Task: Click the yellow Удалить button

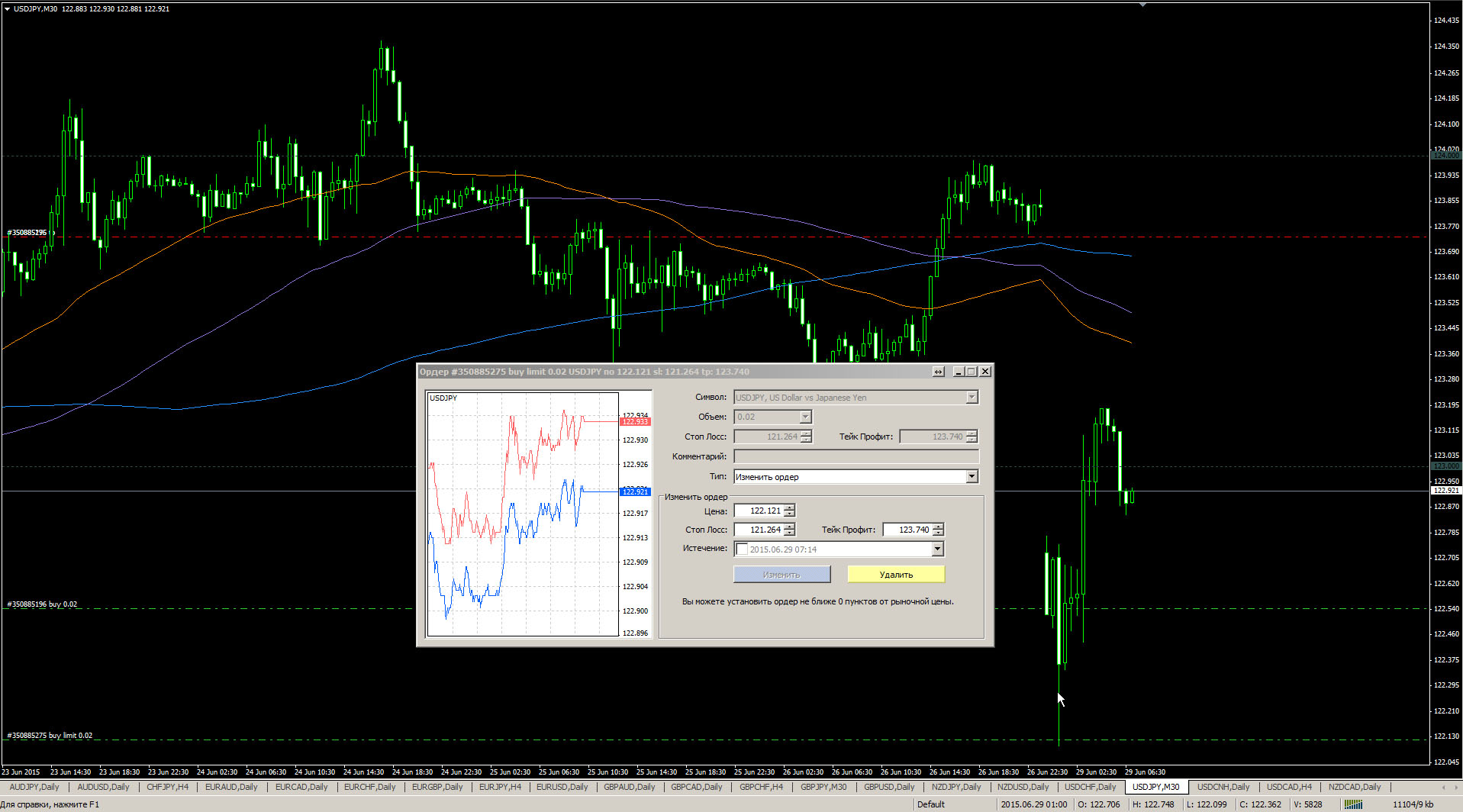Action: point(896,575)
